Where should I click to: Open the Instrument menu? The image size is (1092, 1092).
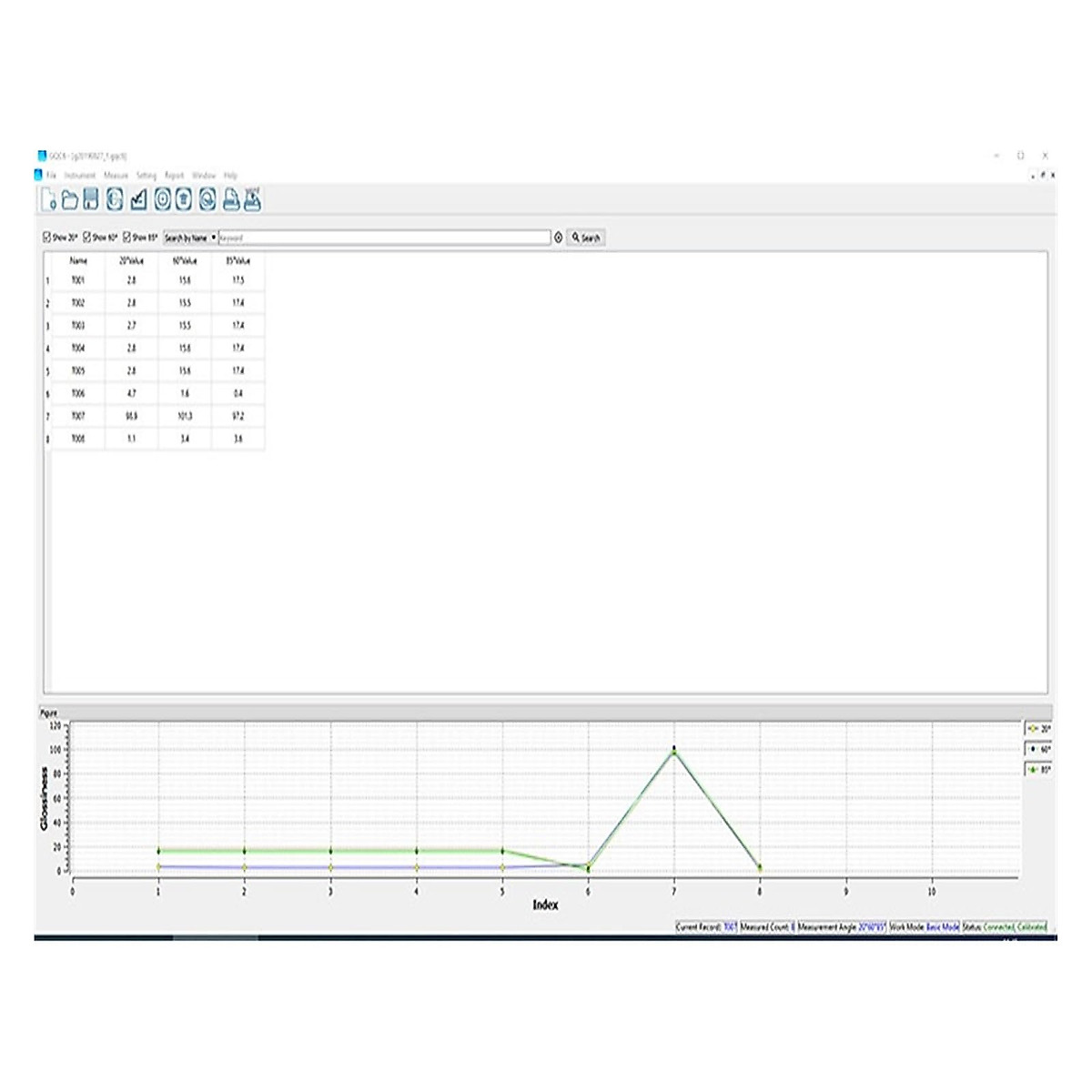pos(80,176)
